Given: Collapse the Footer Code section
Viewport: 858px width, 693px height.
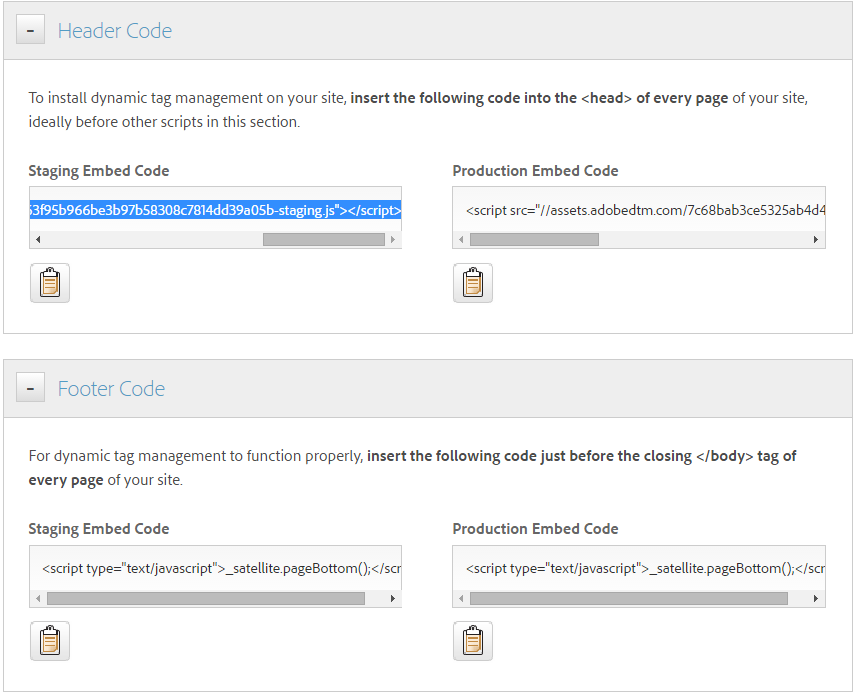Looking at the screenshot, I should [x=31, y=388].
